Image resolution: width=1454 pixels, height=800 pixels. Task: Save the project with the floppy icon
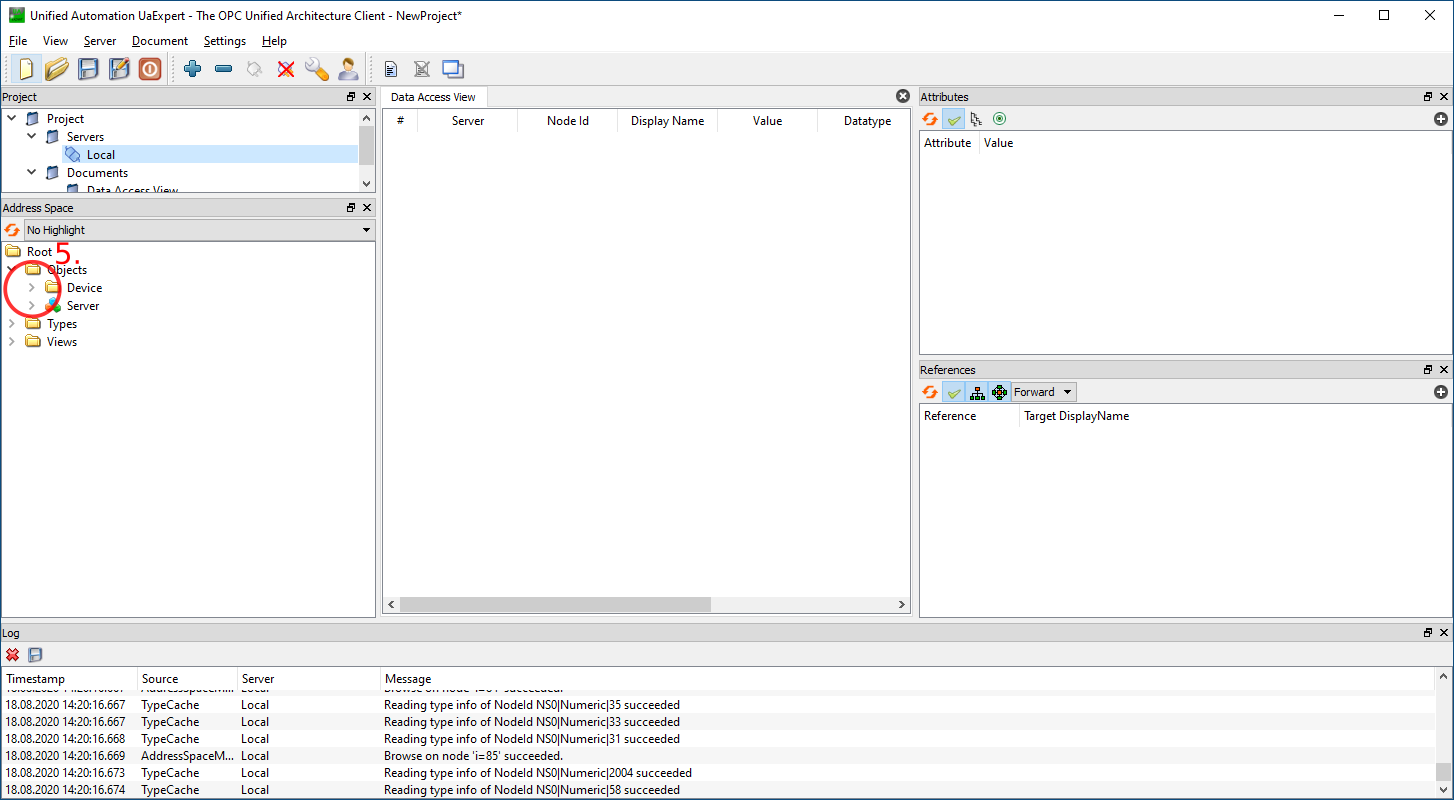pos(88,69)
